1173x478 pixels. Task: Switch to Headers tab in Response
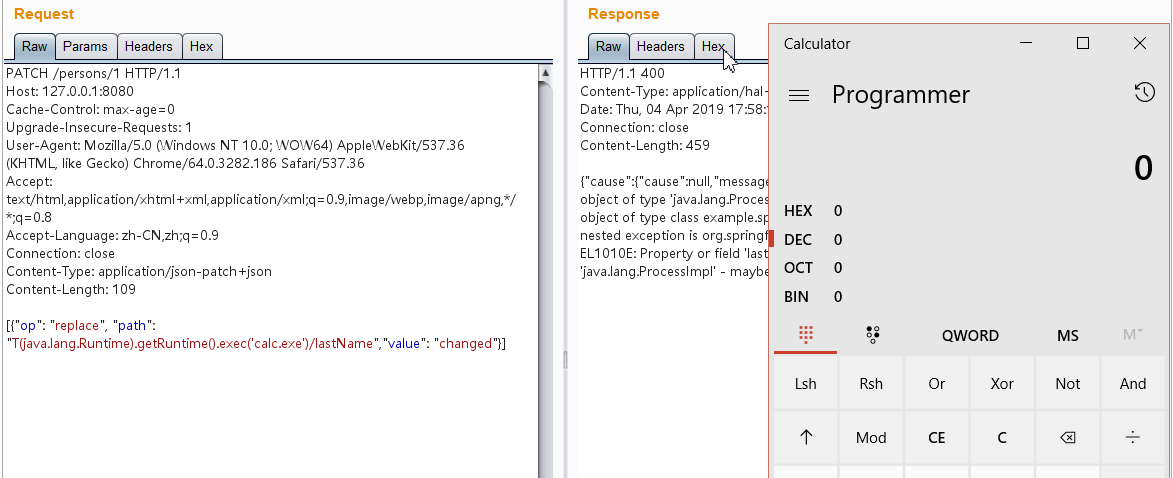tap(660, 46)
